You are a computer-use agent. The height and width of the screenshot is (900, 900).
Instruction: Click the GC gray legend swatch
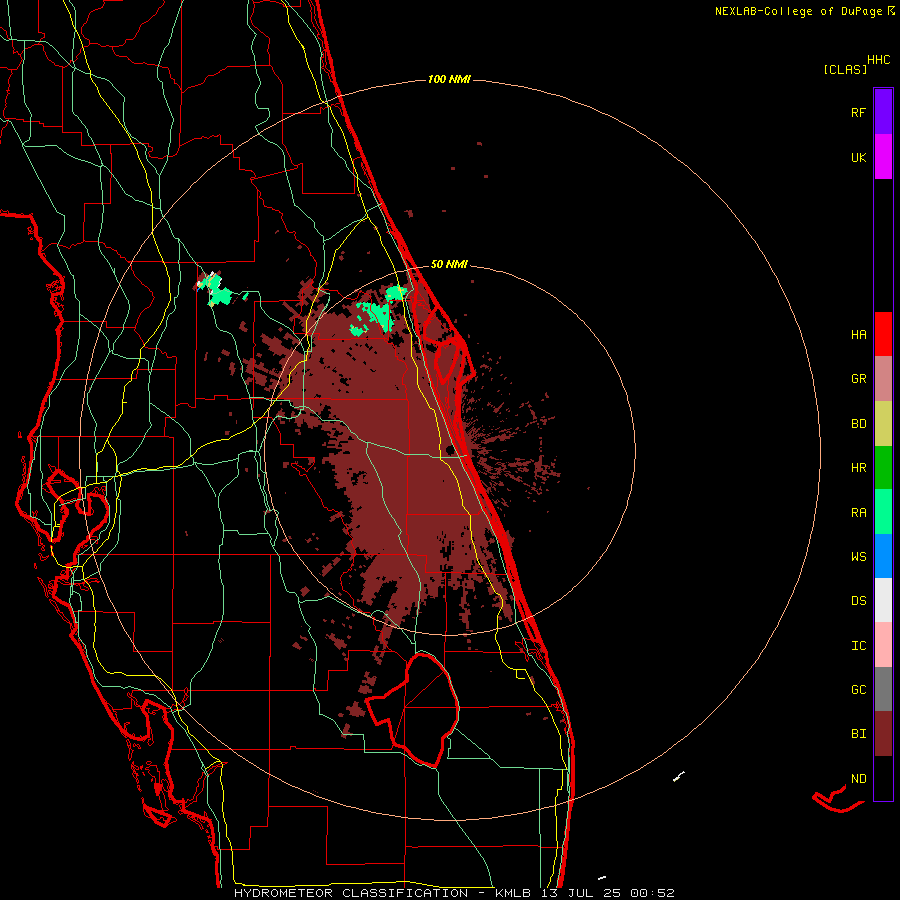[x=883, y=689]
